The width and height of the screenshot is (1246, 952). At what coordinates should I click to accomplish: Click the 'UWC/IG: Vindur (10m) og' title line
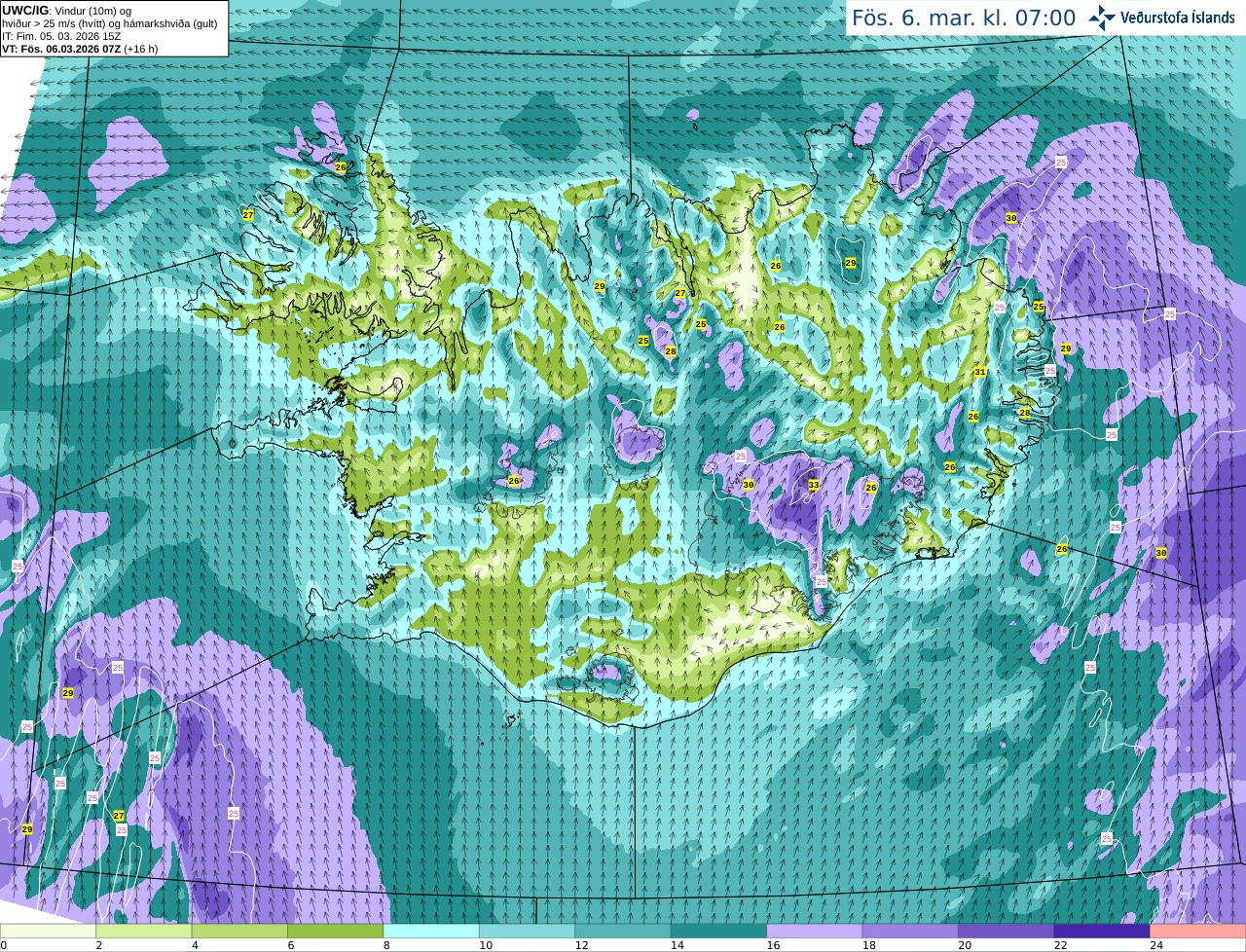click(66, 10)
